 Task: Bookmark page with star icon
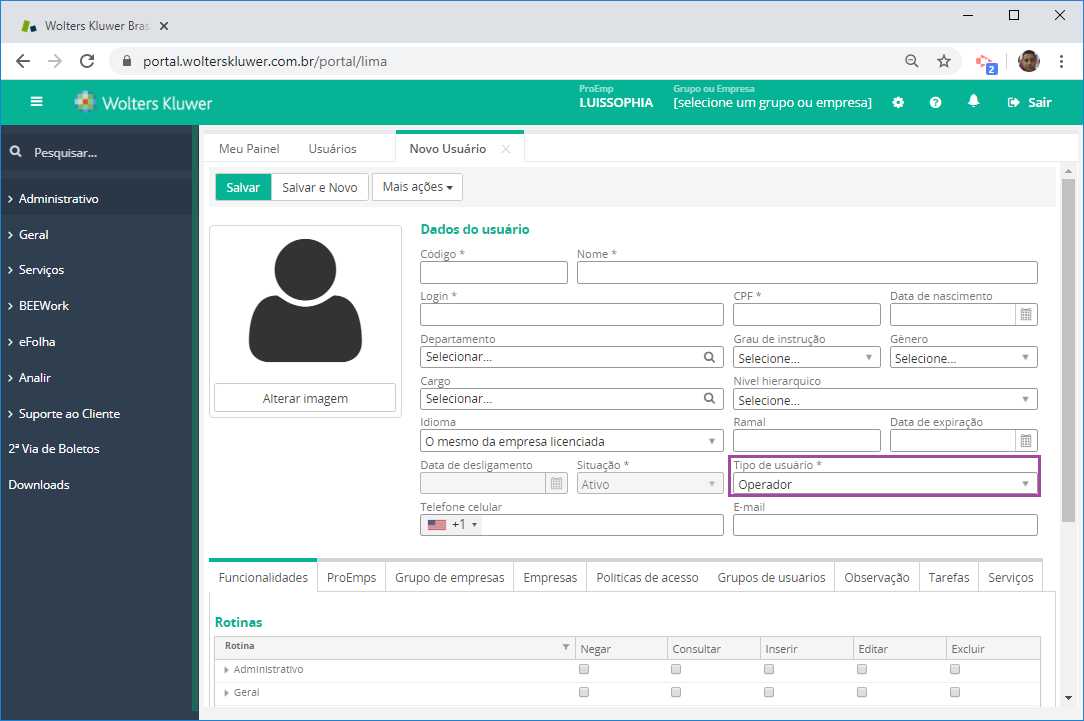pyautogui.click(x=943, y=61)
